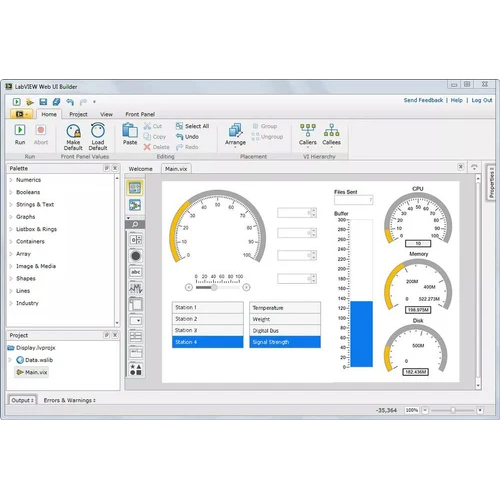The width and height of the screenshot is (500, 500).
Task: Select Main.vix in the Project tree
Action: (x=32, y=372)
